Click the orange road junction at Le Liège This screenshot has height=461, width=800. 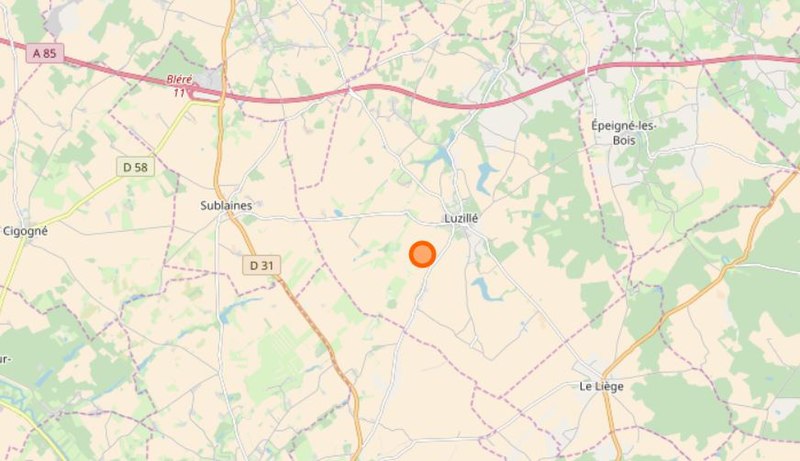605,378
